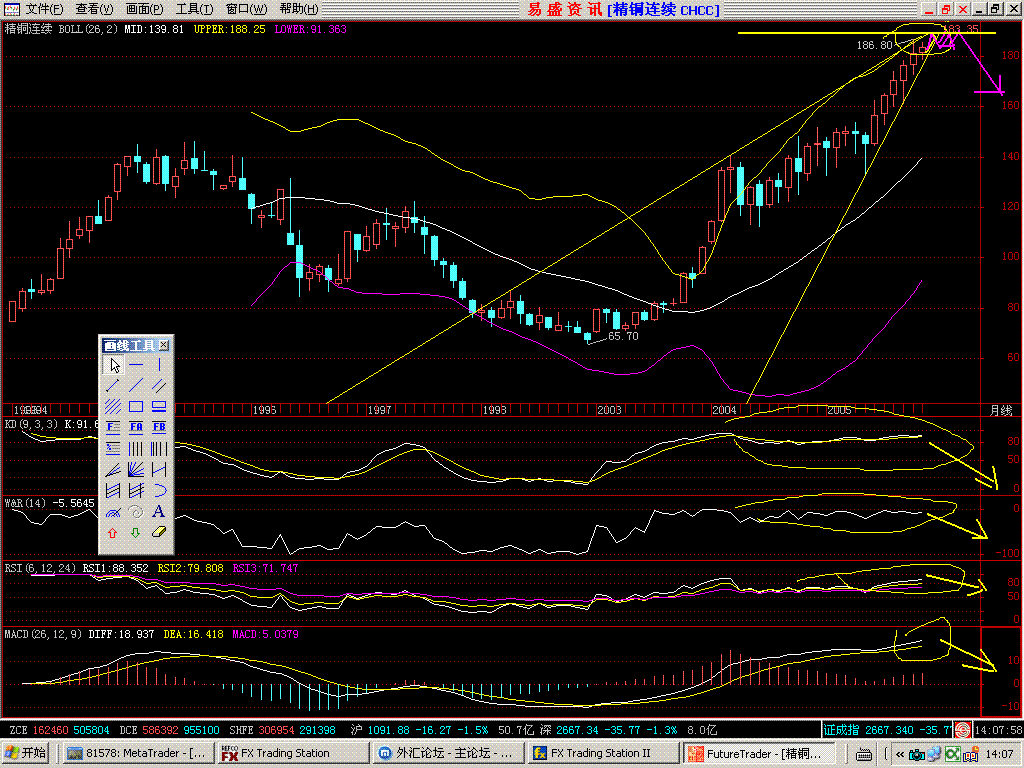Open the 查看(V) menu

tap(94, 9)
